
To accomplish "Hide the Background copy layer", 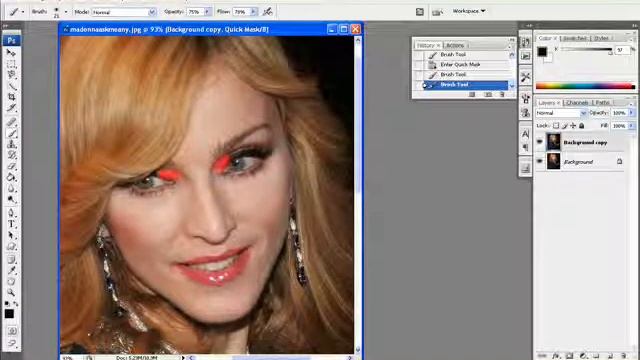I will pyautogui.click(x=540, y=142).
